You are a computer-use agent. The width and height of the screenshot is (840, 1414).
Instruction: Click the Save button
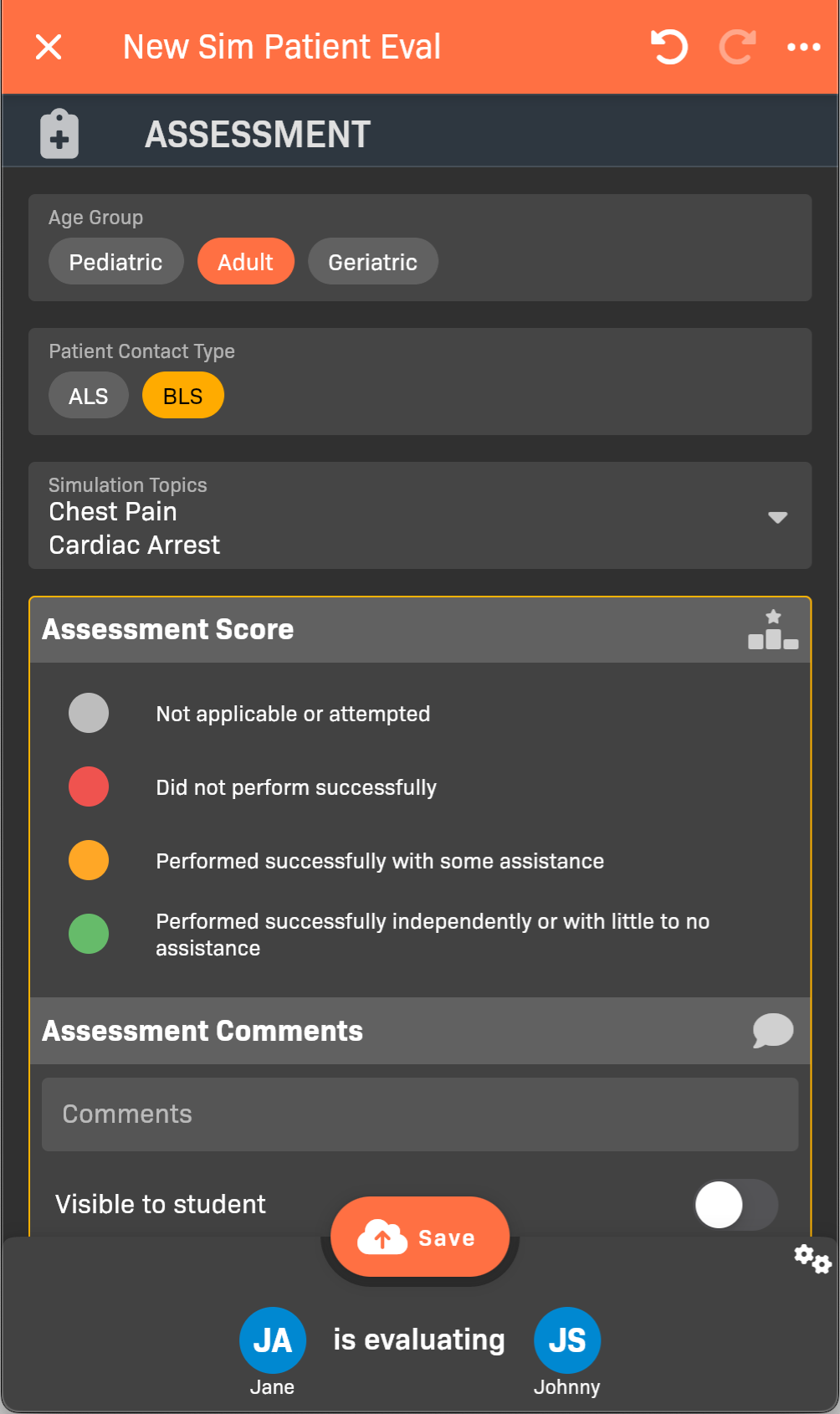[420, 1237]
